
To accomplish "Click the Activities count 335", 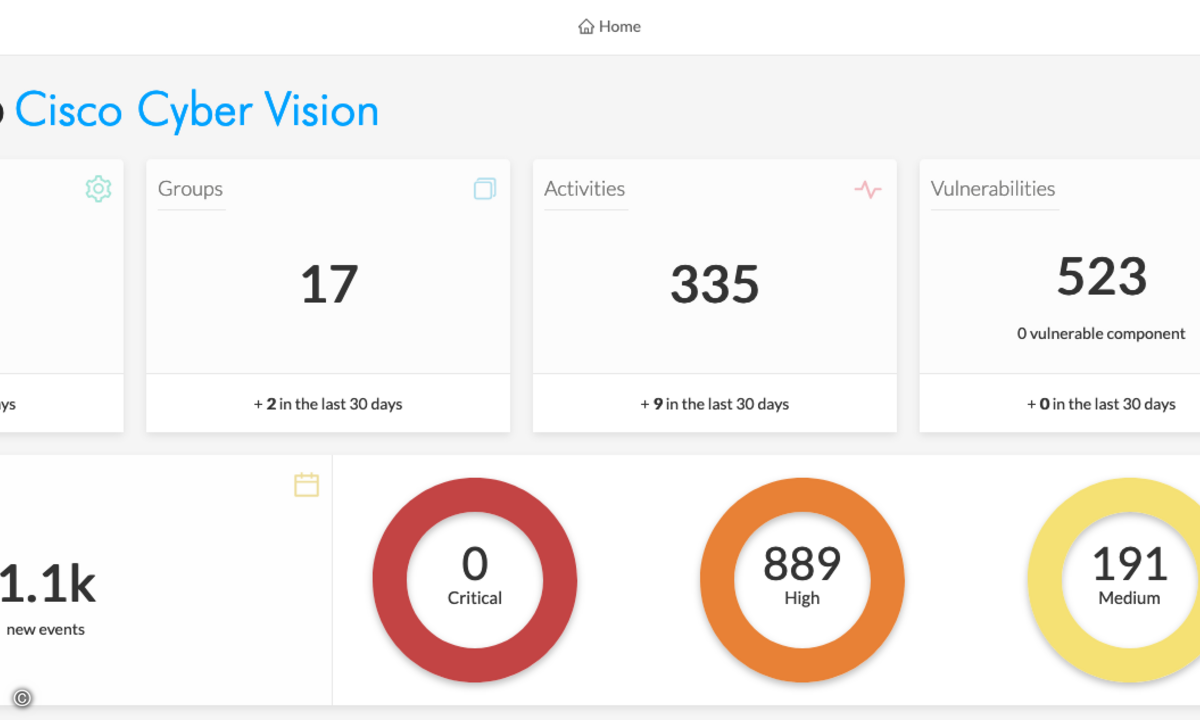I will point(715,284).
